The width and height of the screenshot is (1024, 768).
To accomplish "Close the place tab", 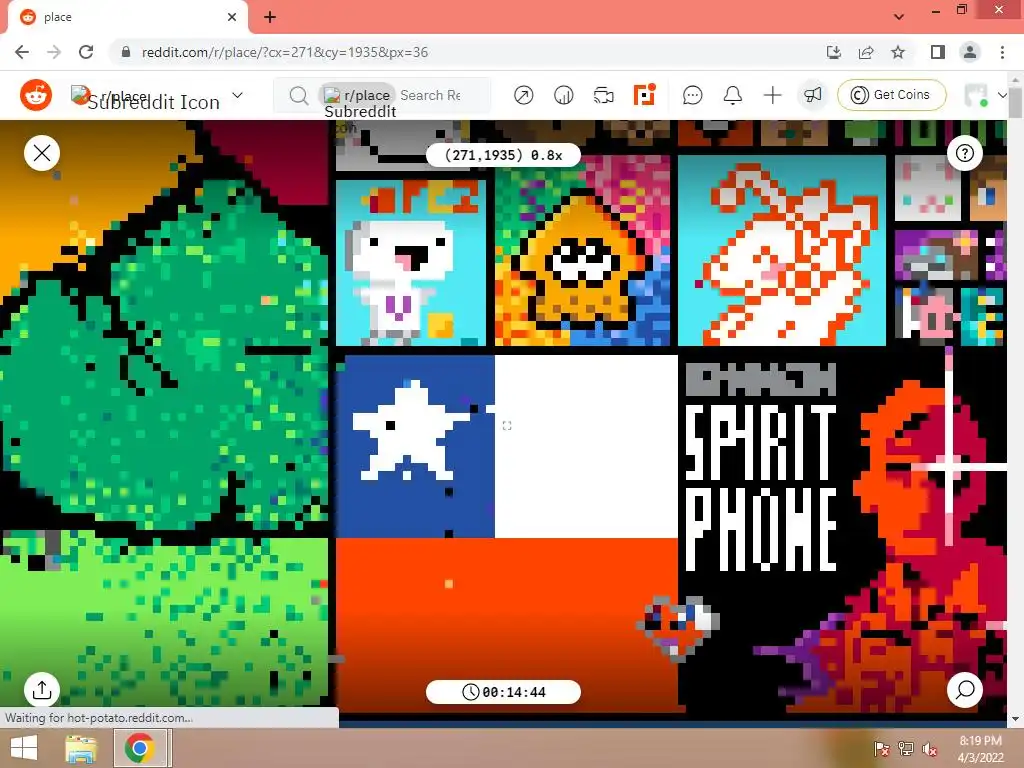I will point(232,17).
